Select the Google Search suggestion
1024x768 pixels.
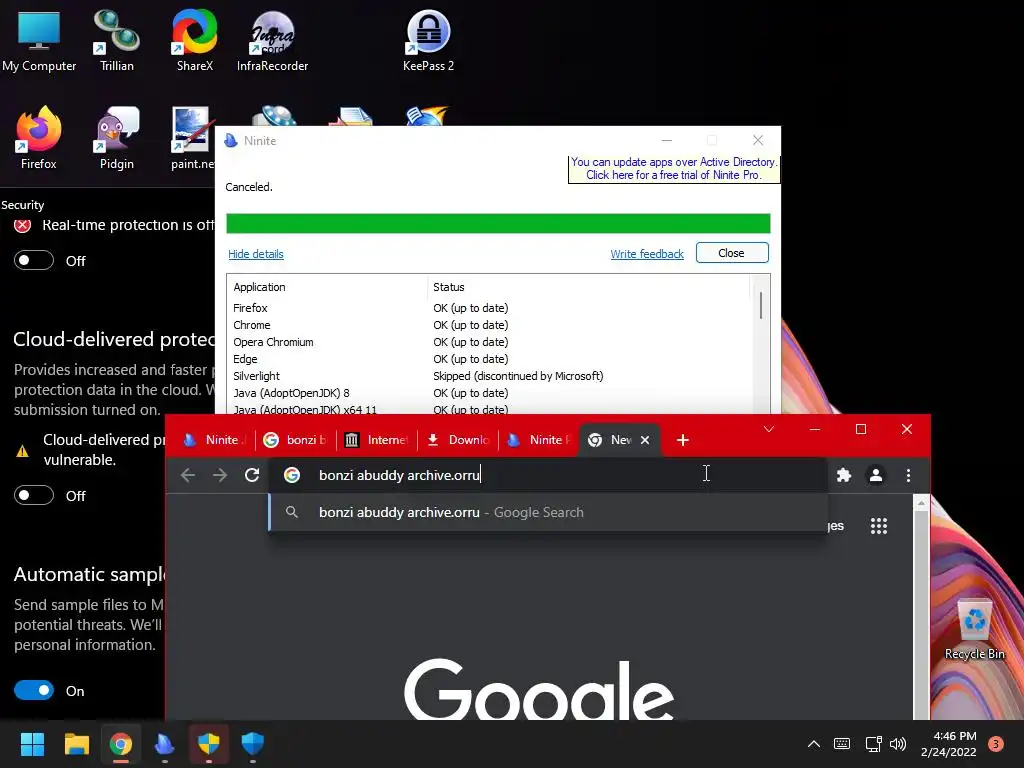549,513
